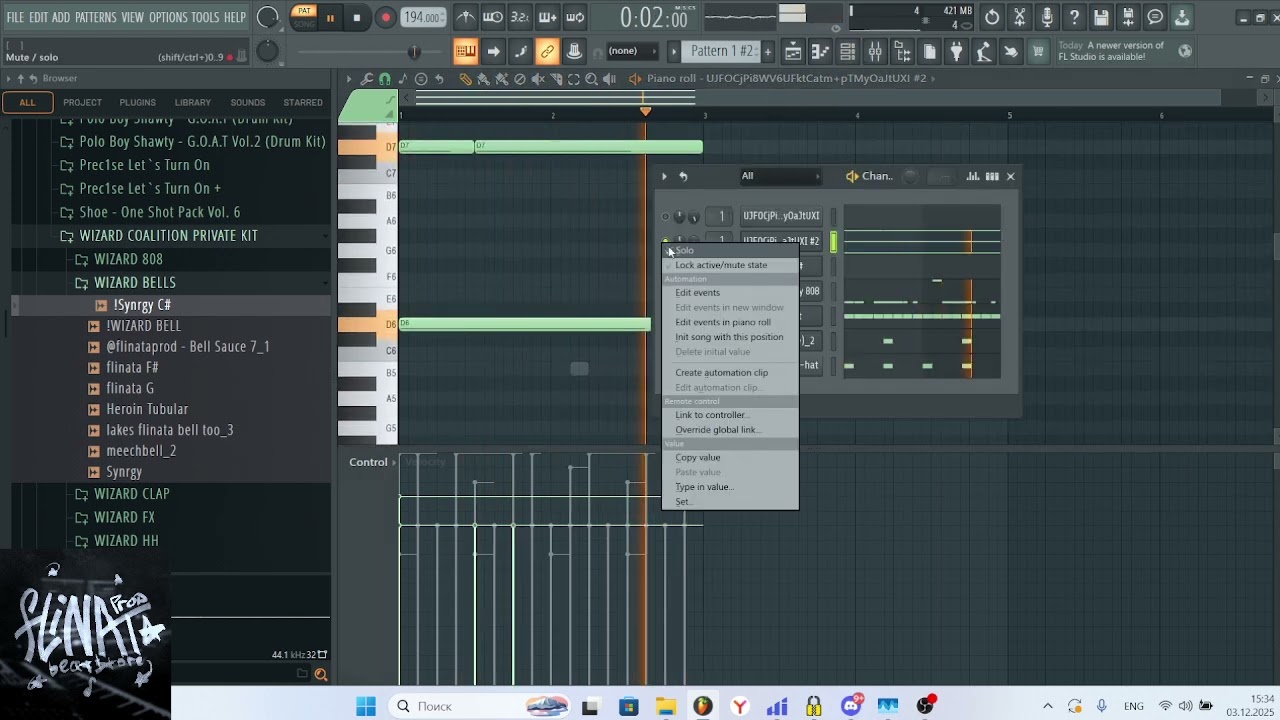Toggle step/piano roll view in channel rack
This screenshot has width=1280, height=720.
pyautogui.click(x=992, y=176)
